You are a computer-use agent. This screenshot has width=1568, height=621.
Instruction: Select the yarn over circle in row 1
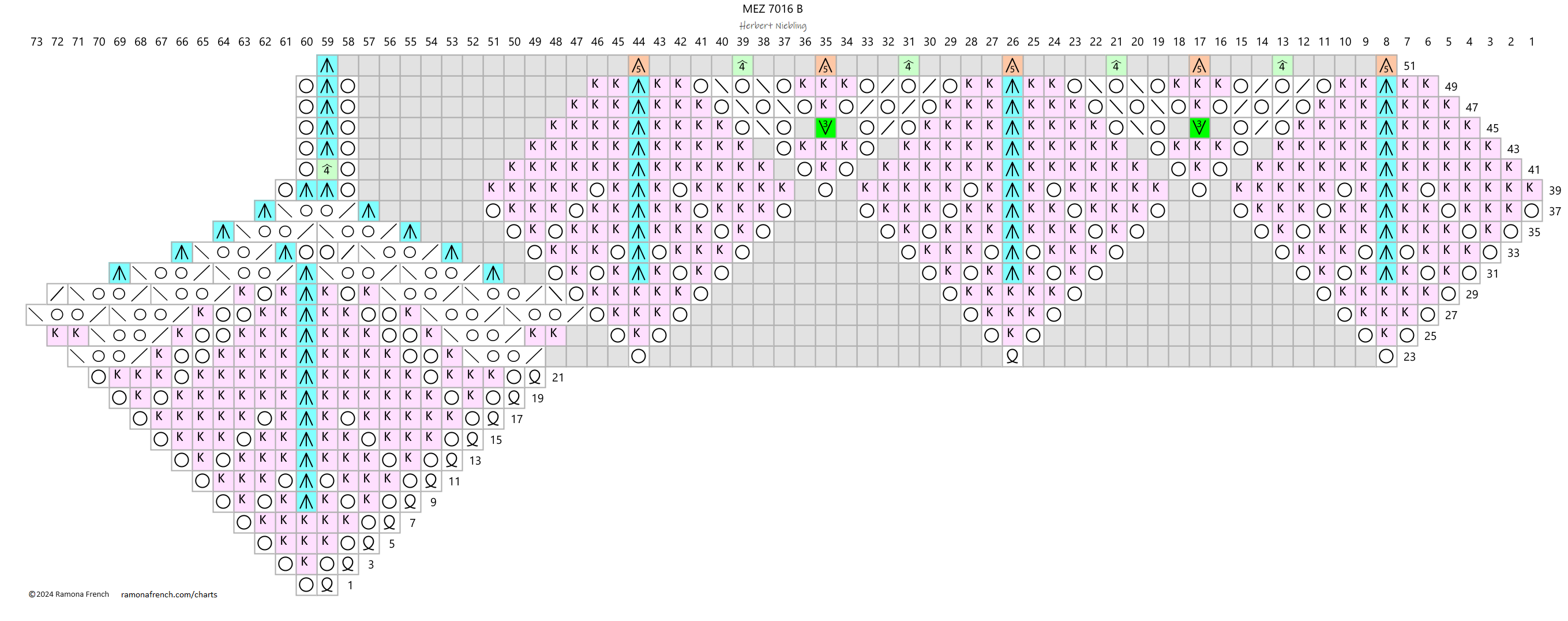click(306, 585)
